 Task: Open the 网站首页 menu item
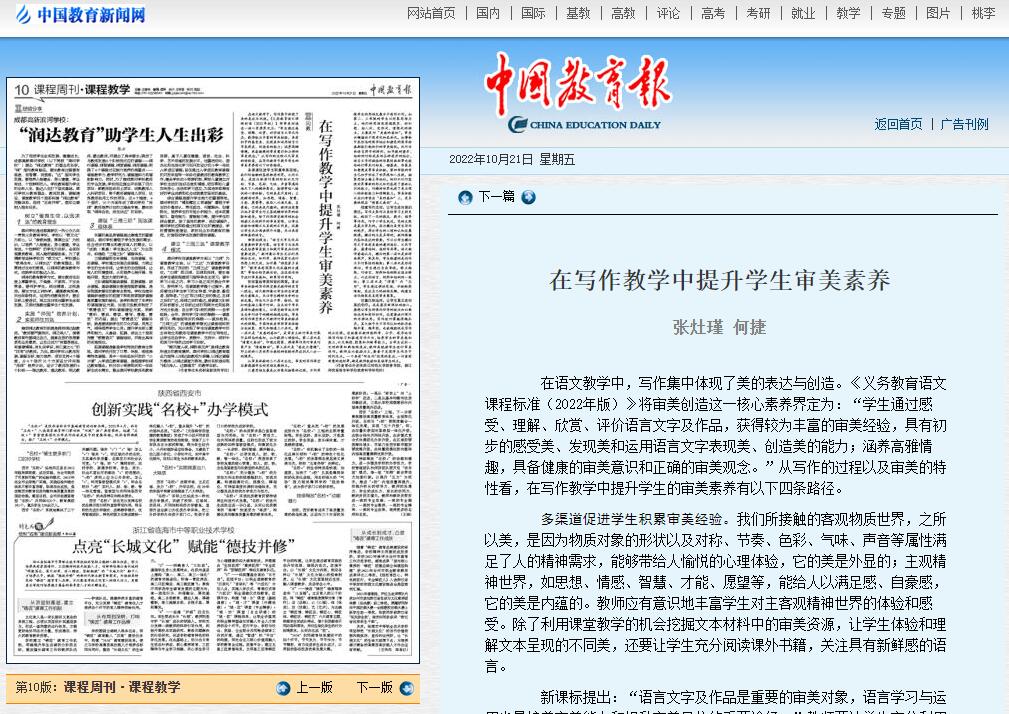click(431, 13)
